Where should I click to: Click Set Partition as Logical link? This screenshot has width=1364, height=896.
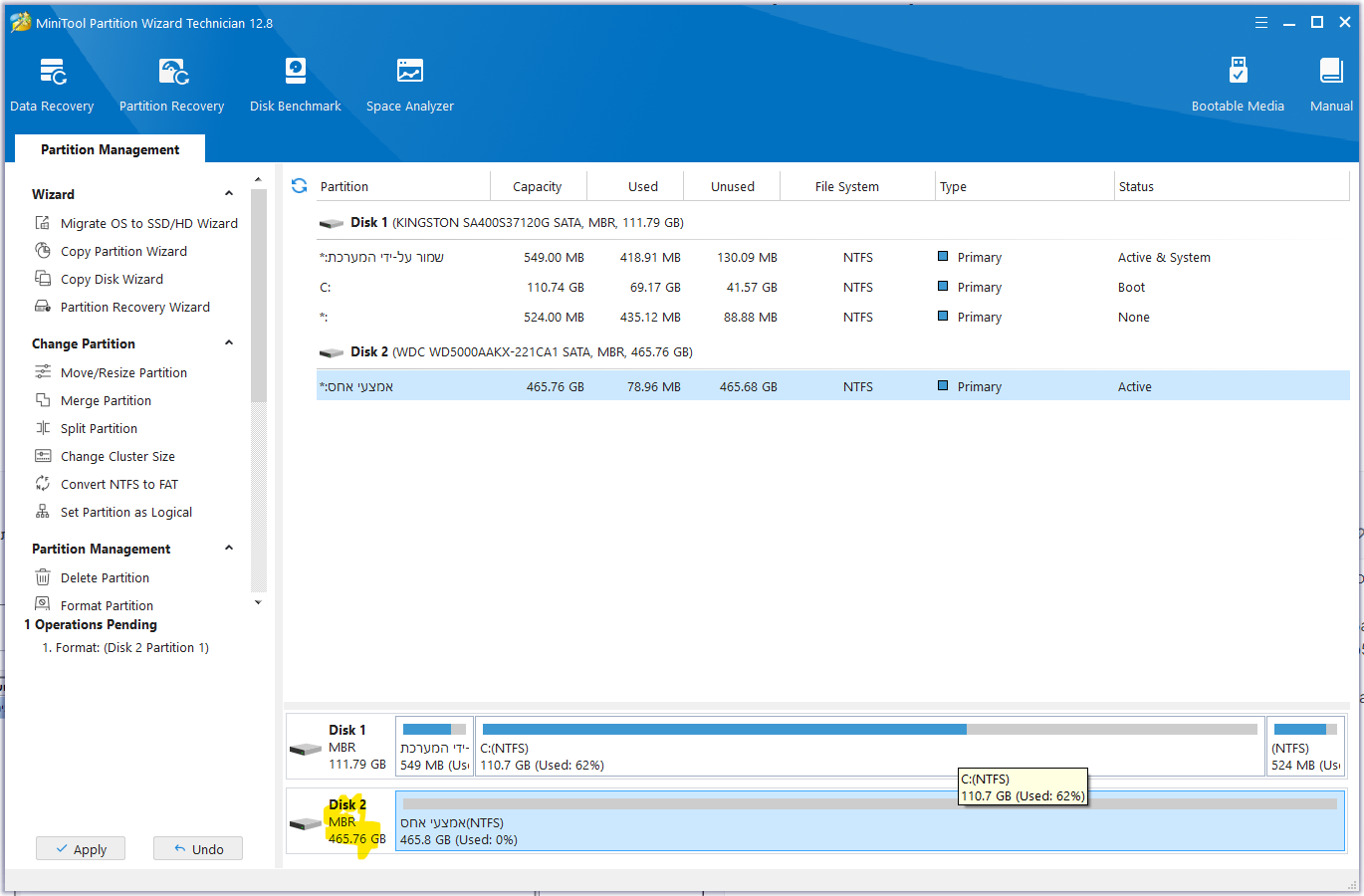(126, 512)
